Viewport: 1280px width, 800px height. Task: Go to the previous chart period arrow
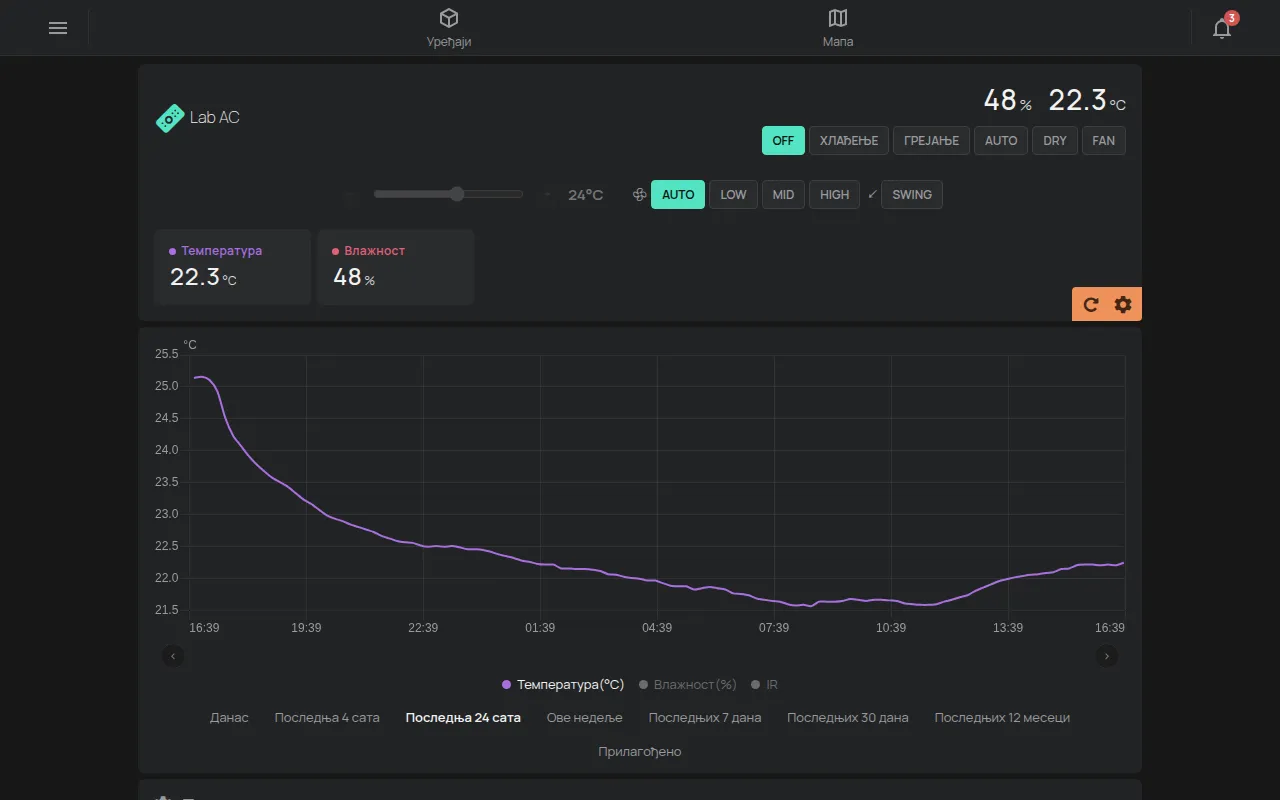(x=174, y=656)
